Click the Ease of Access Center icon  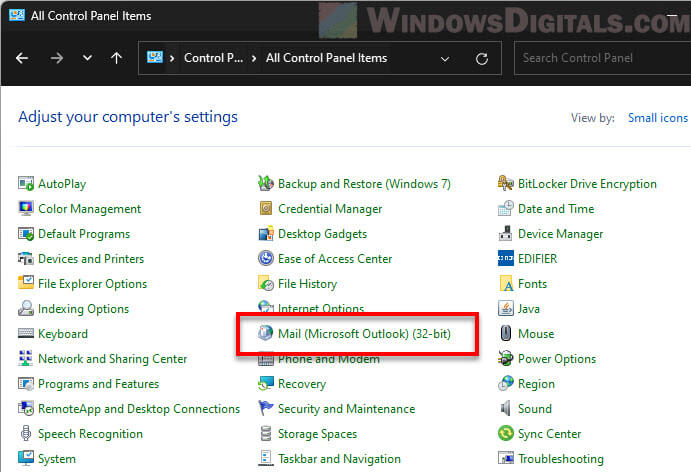point(266,259)
